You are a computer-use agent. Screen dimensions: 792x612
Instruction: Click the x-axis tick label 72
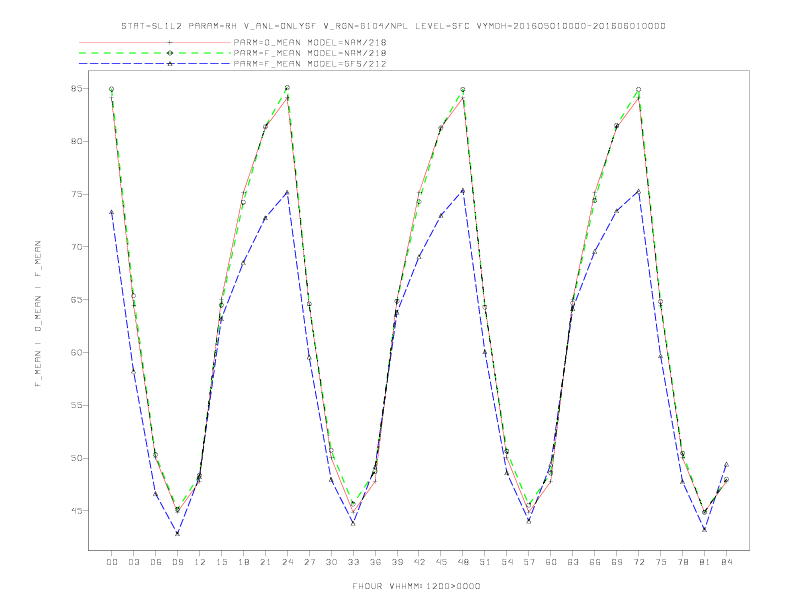pos(639,562)
